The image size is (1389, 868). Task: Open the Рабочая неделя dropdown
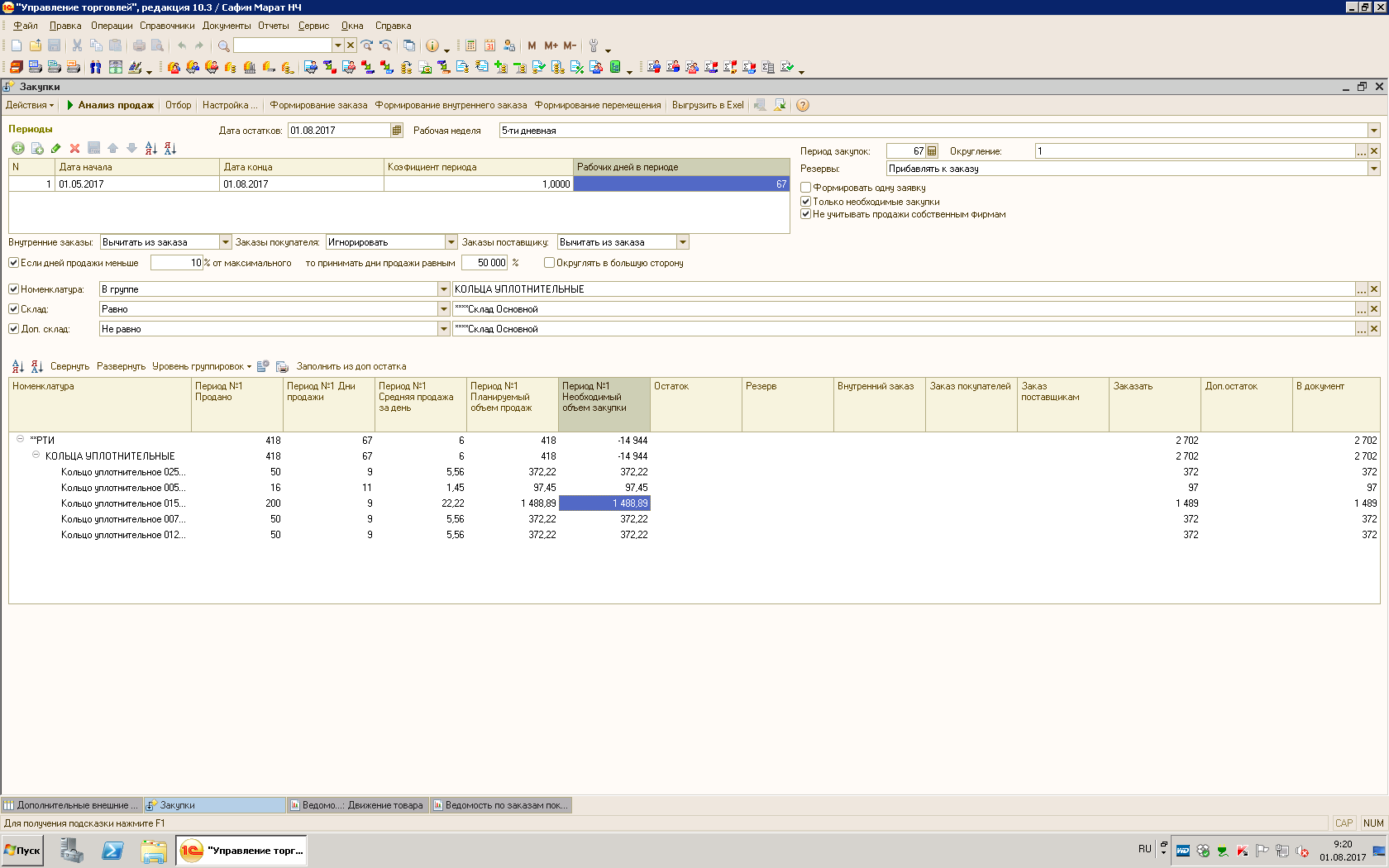pyautogui.click(x=1373, y=130)
